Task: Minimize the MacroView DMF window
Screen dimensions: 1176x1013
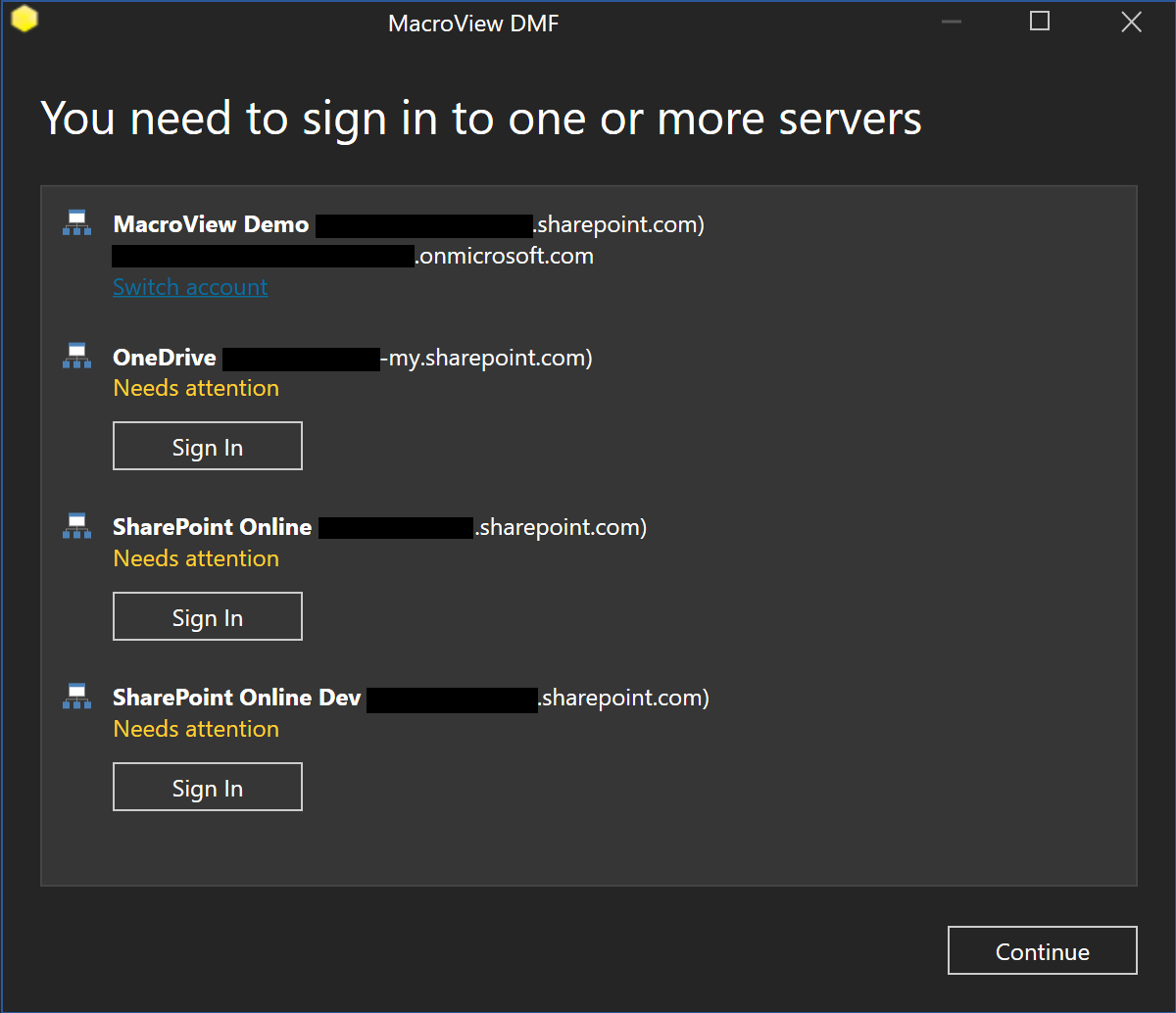Action: [x=950, y=22]
